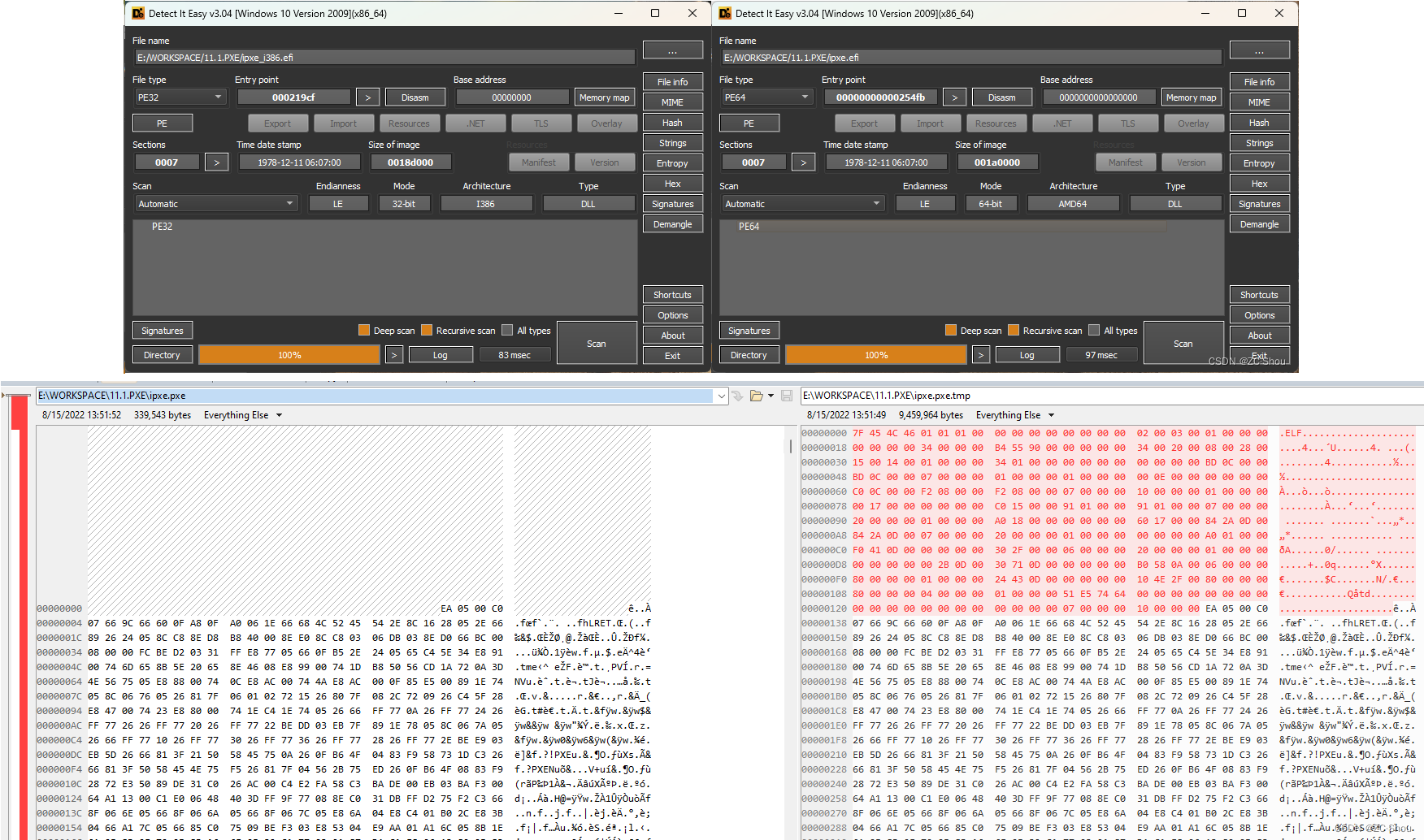Image resolution: width=1424 pixels, height=840 pixels.
Task: Open Directory in left window
Action: [163, 355]
